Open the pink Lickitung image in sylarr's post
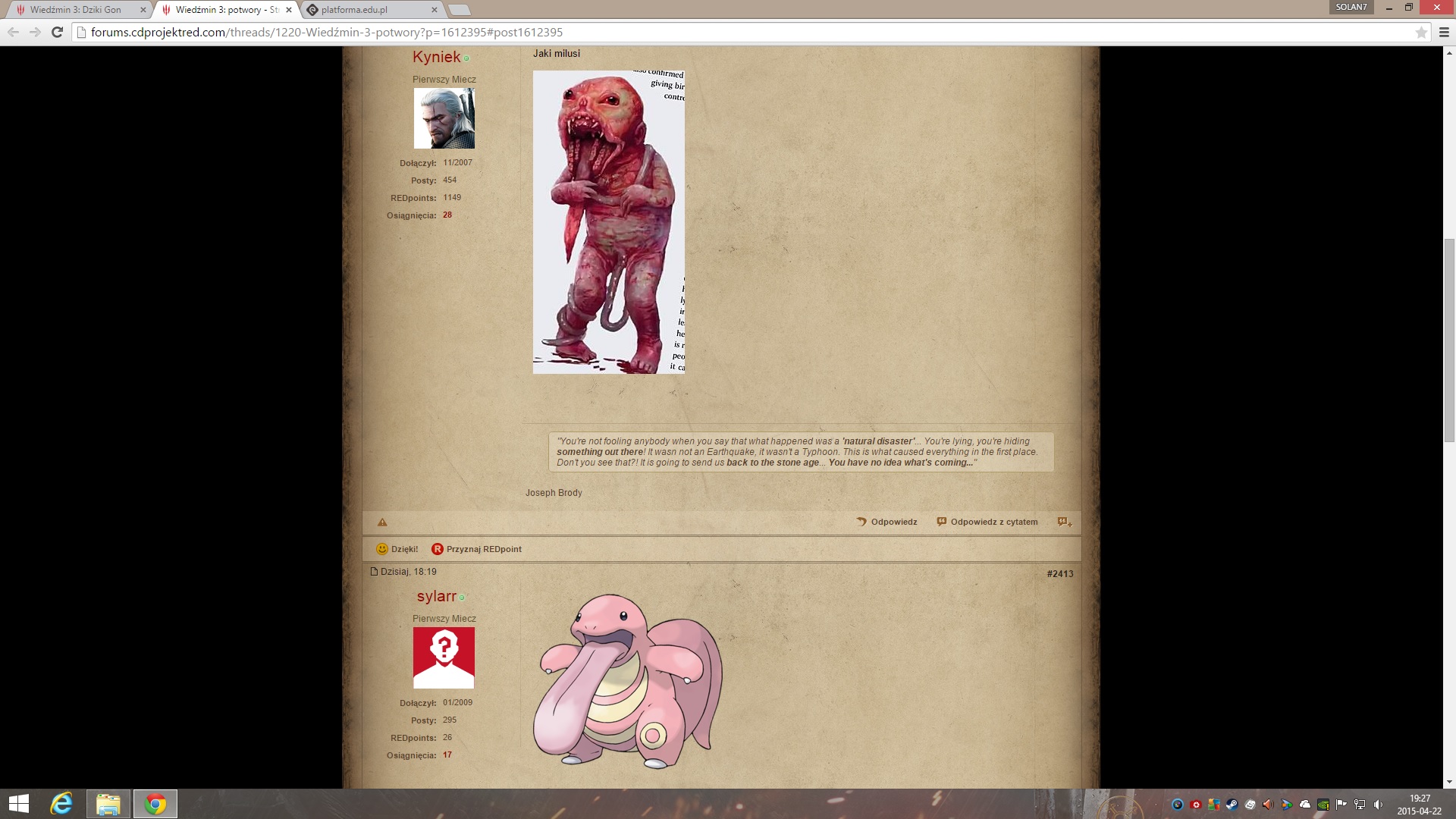The image size is (1456, 819). pyautogui.click(x=628, y=680)
